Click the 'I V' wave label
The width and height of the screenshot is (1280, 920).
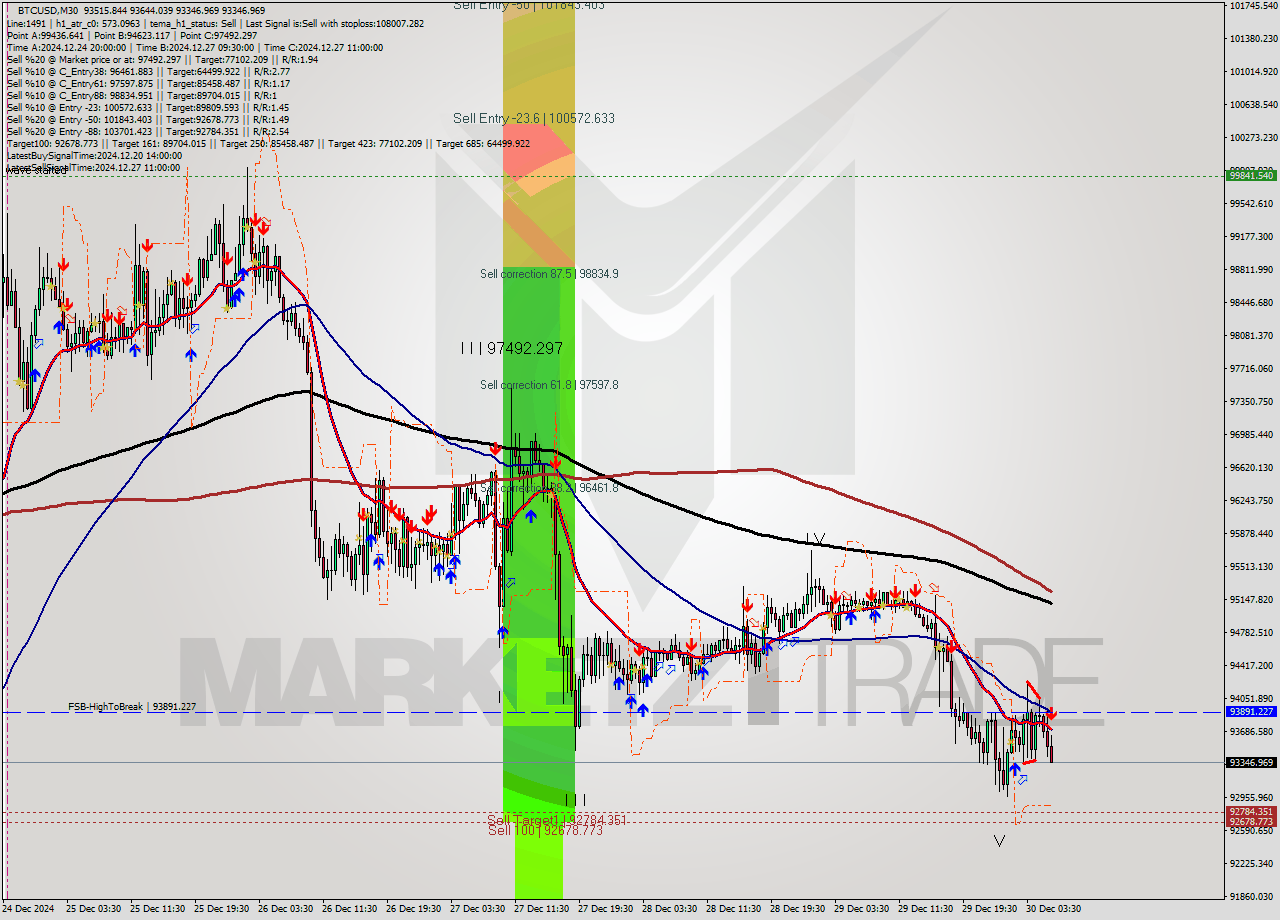tap(815, 540)
